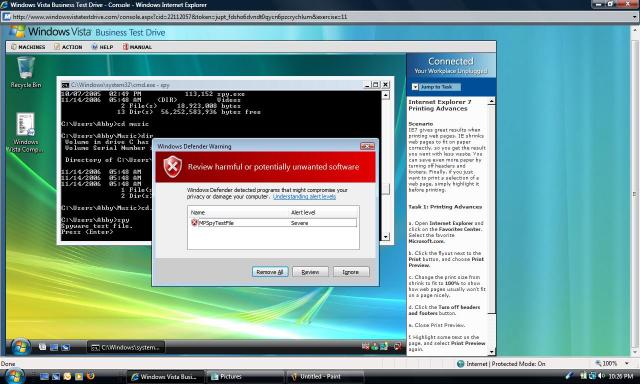Select the MPSpyTestFile row in the list
Screen dimensions: 640x384
coord(273,223)
